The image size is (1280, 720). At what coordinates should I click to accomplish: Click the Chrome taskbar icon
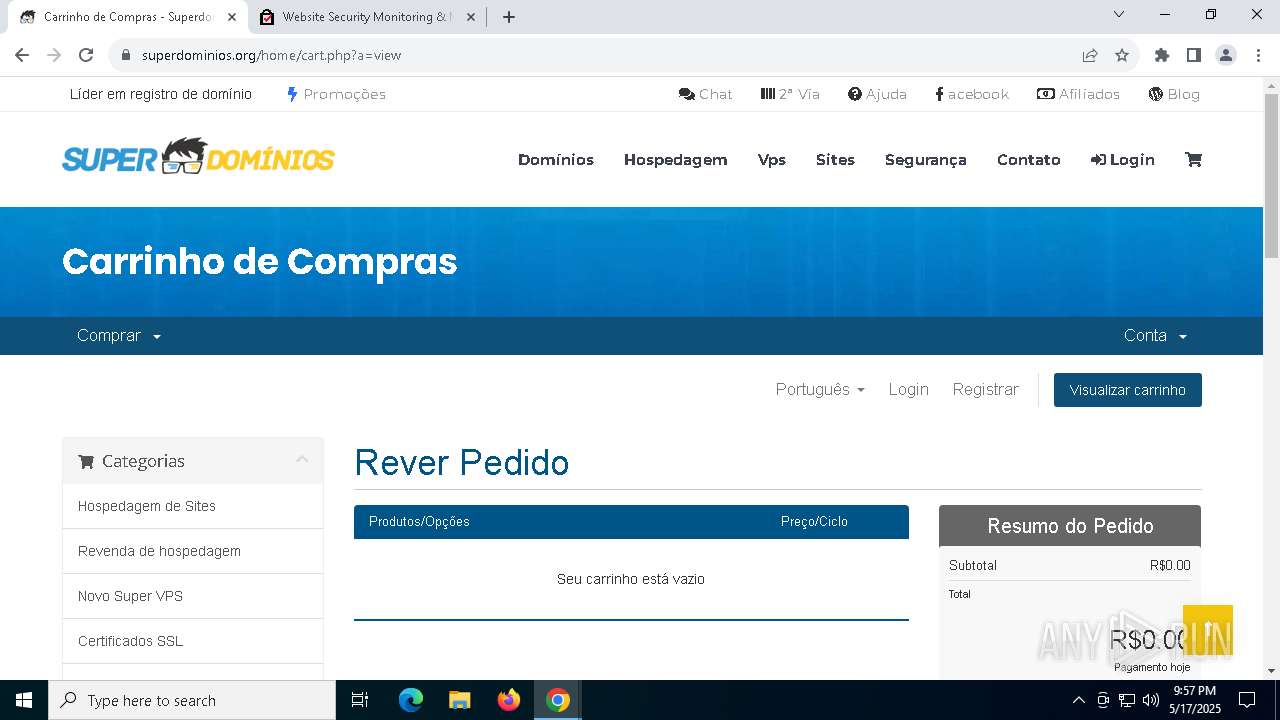(x=558, y=700)
